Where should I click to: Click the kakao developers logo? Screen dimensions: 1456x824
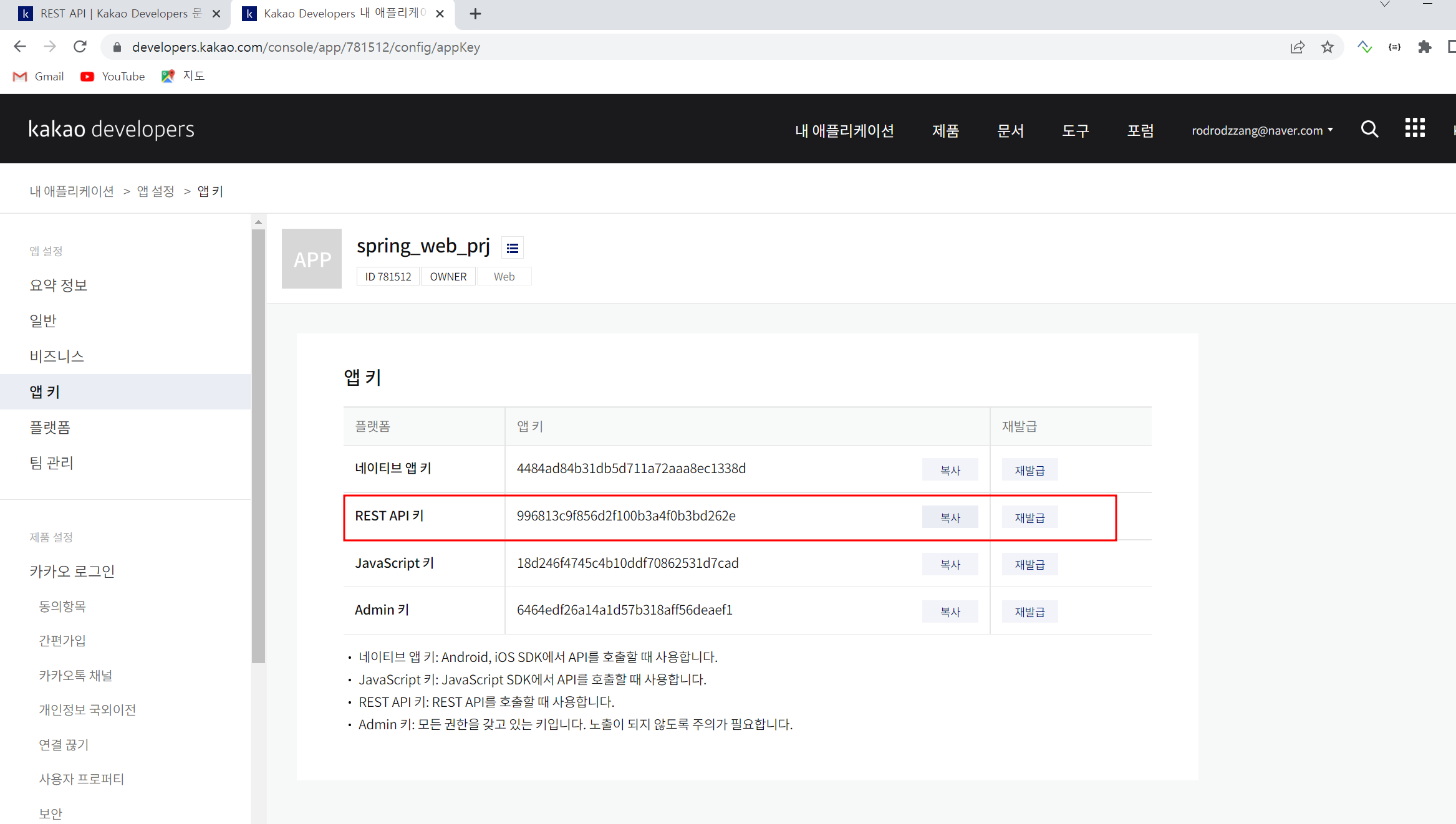(112, 129)
